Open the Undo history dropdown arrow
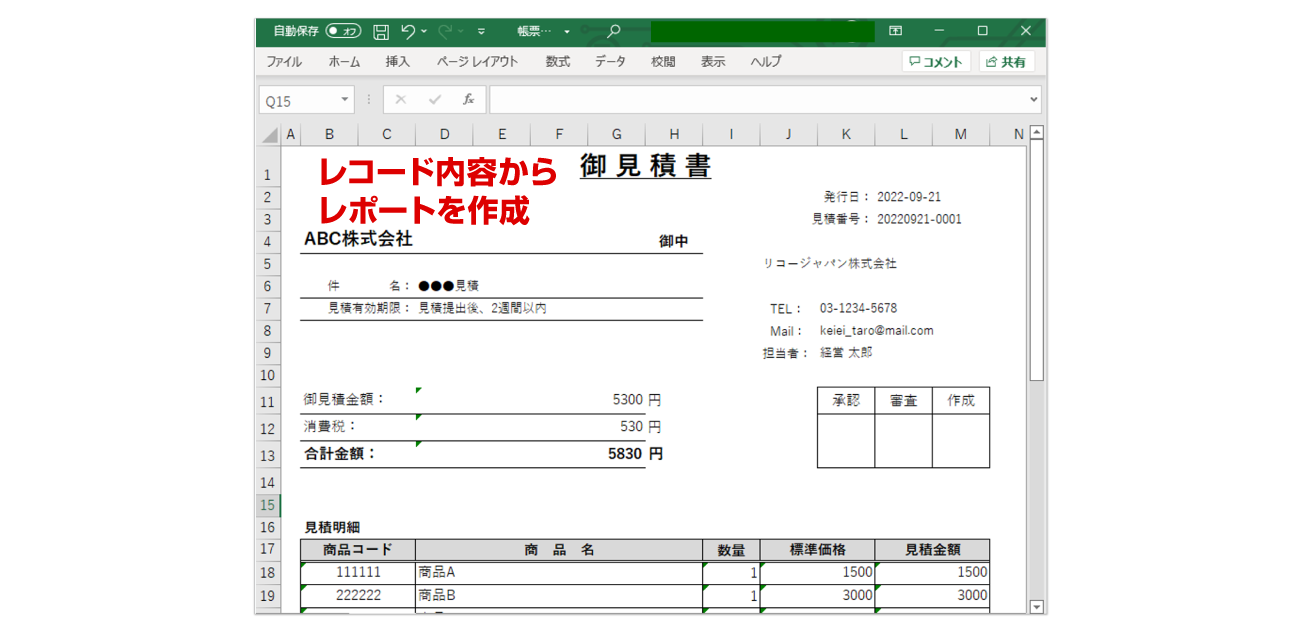The height and width of the screenshot is (640, 1300). coord(422,31)
